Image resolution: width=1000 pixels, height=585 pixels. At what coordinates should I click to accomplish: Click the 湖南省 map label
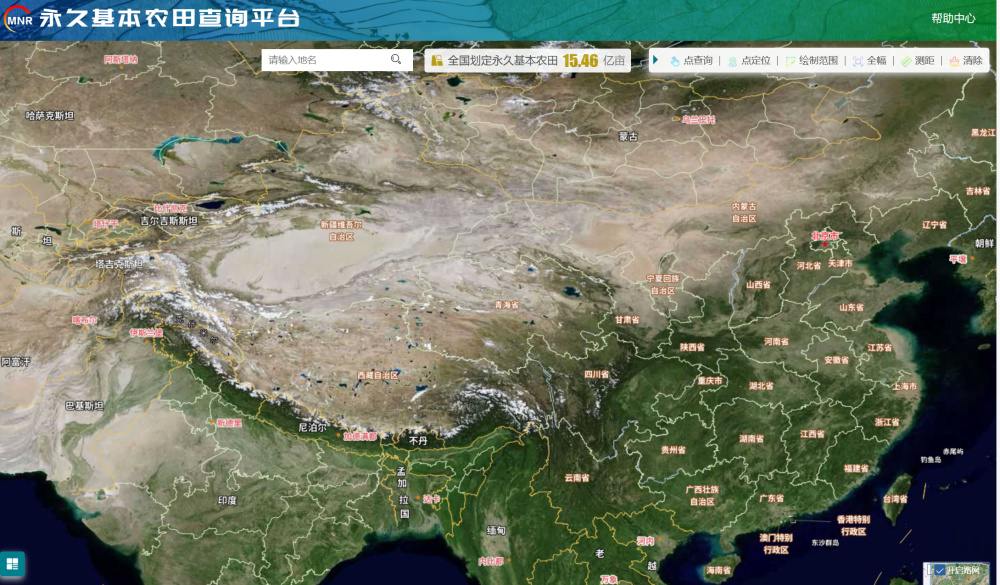point(751,439)
